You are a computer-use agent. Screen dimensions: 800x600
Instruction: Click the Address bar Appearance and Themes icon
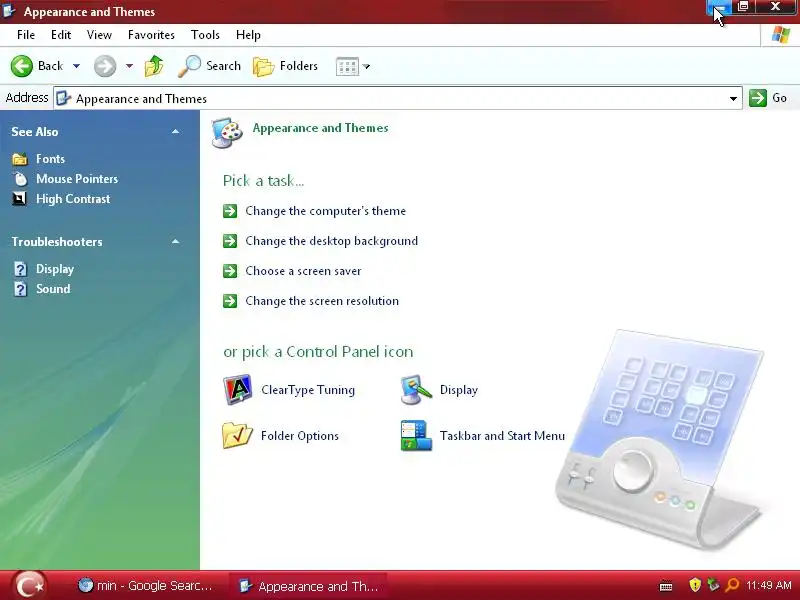click(x=63, y=98)
